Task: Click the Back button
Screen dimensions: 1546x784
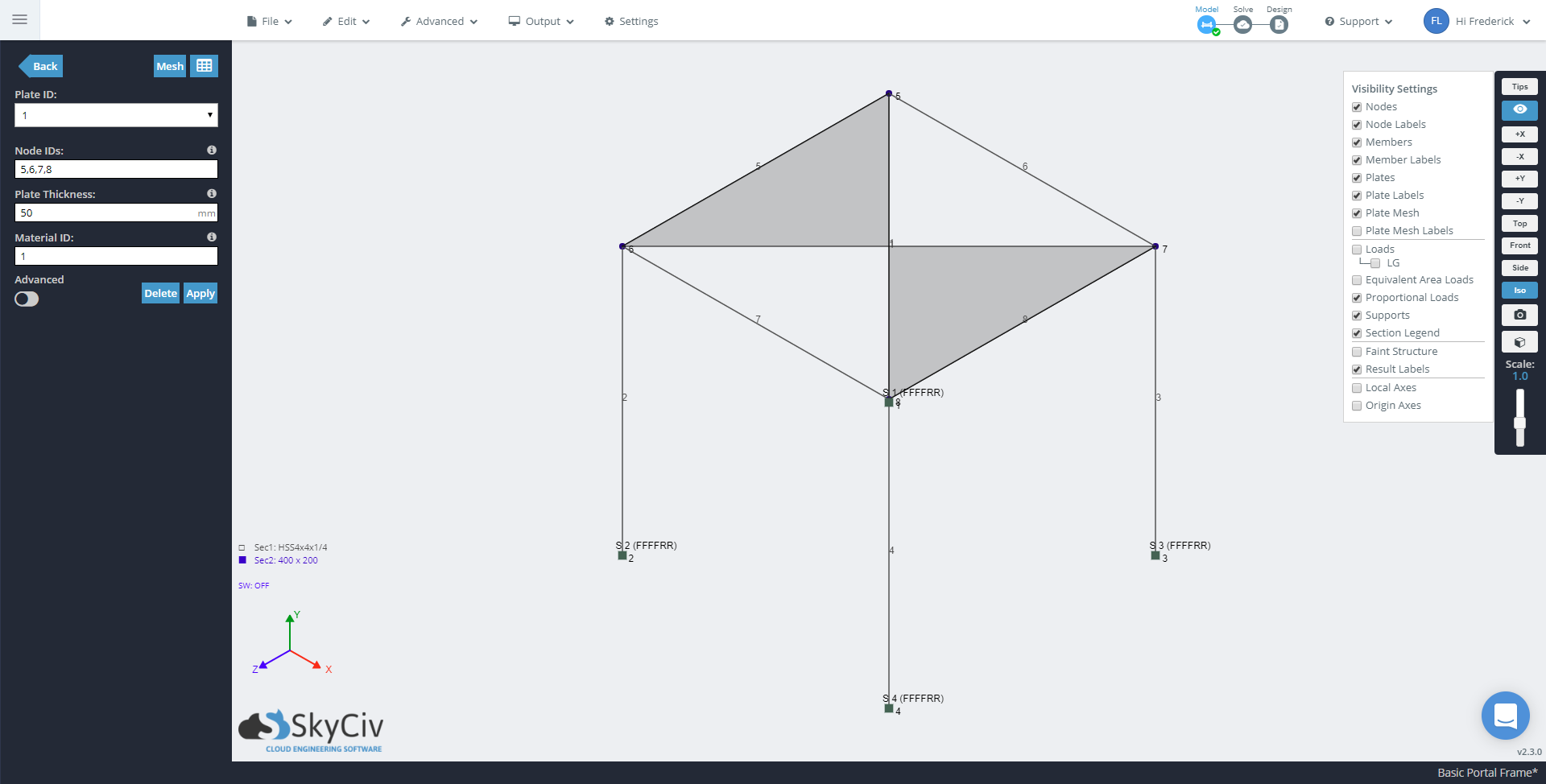Action: click(x=42, y=66)
